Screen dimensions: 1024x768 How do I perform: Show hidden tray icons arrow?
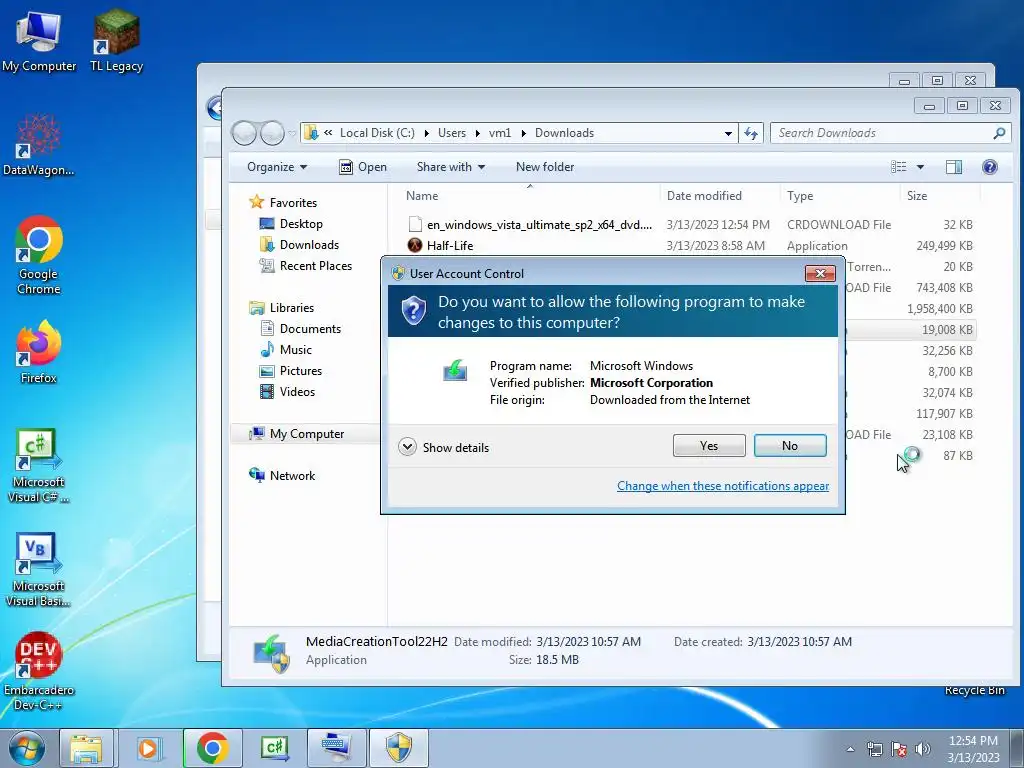850,748
